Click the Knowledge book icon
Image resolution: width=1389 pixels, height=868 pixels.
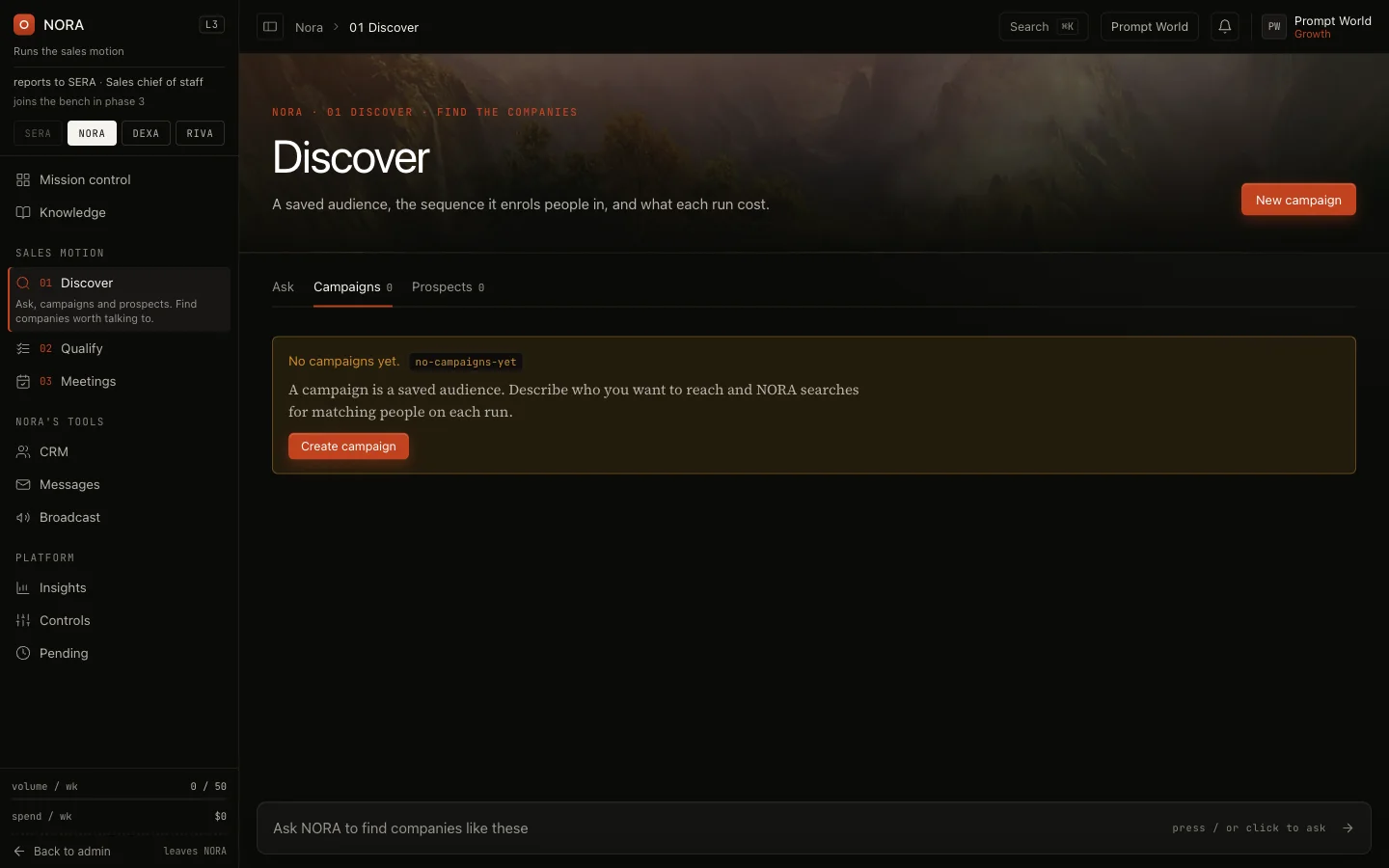(x=23, y=212)
